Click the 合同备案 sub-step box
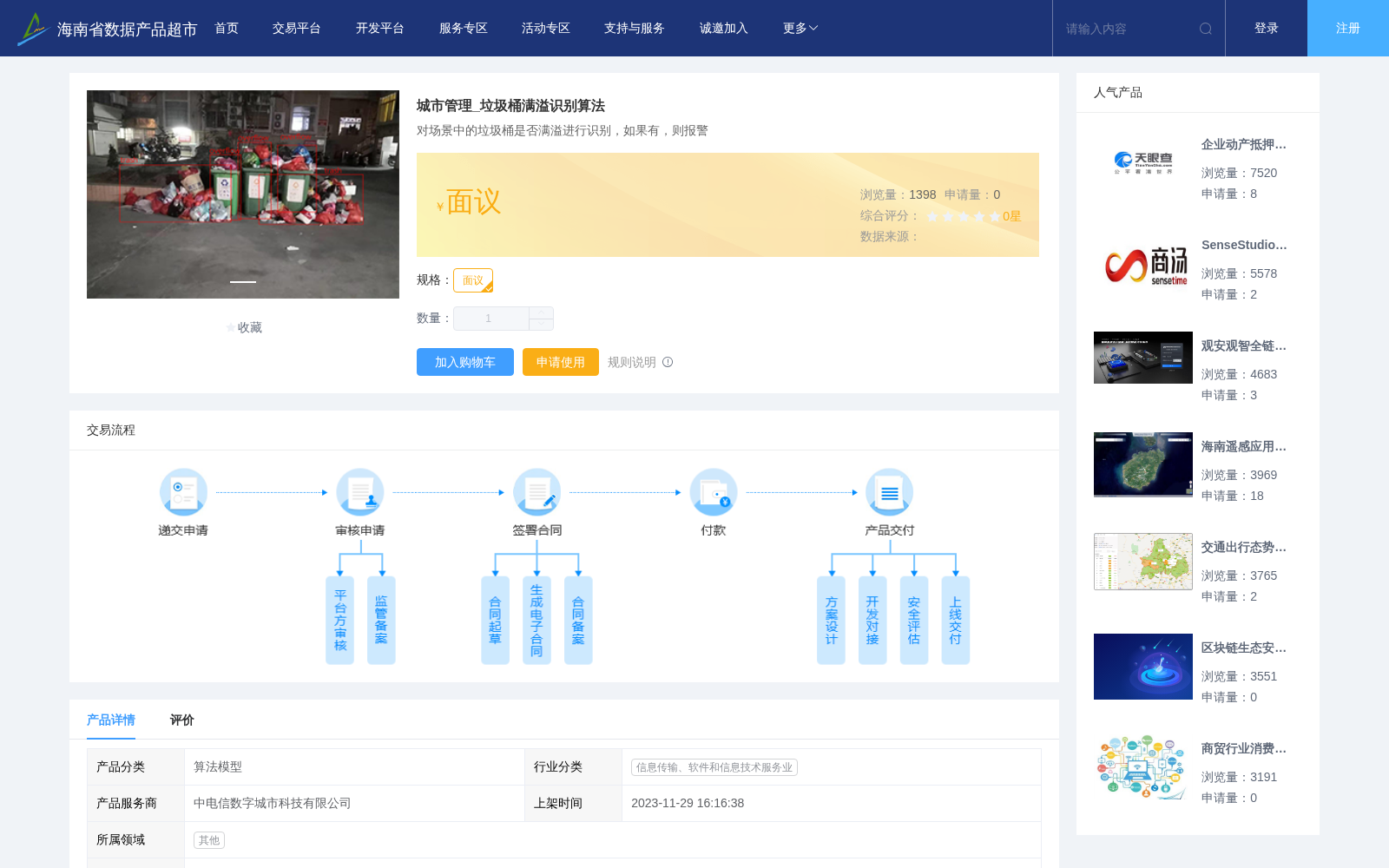Image resolution: width=1389 pixels, height=868 pixels. (x=578, y=620)
